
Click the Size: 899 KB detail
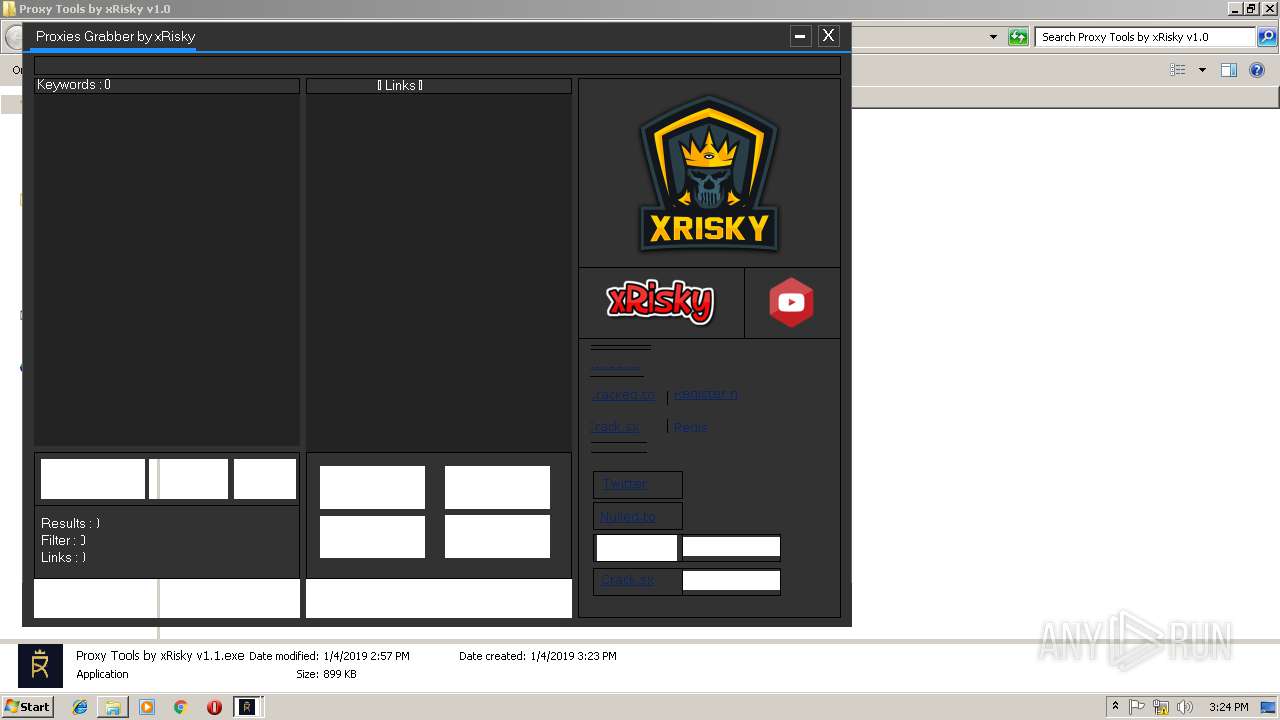326,674
